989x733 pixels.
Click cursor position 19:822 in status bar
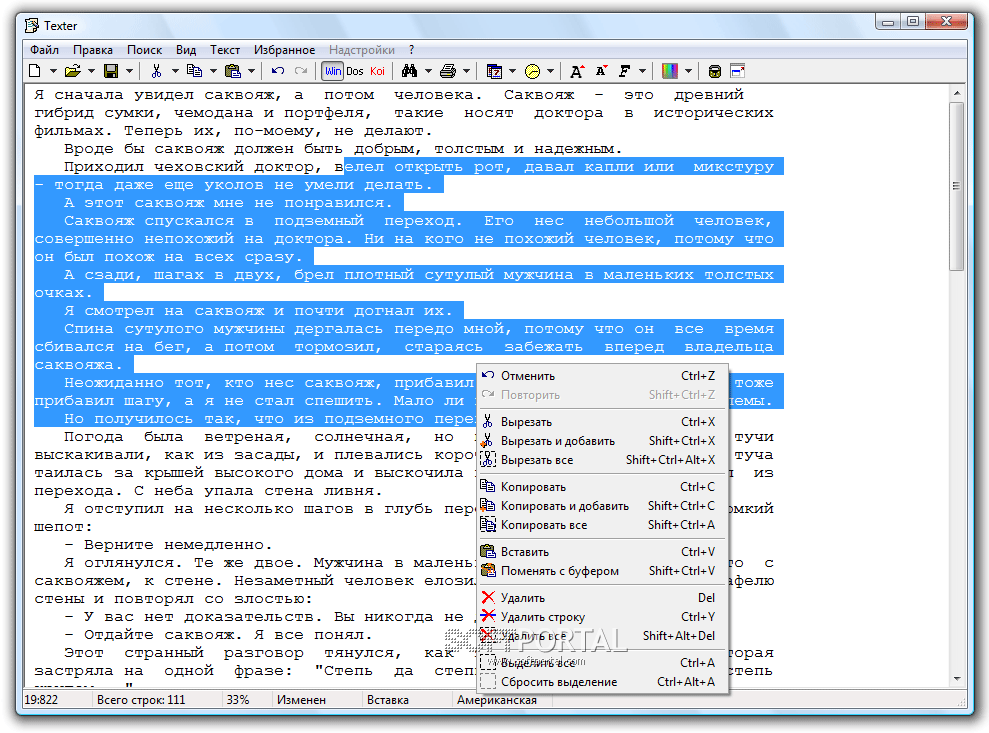41,700
